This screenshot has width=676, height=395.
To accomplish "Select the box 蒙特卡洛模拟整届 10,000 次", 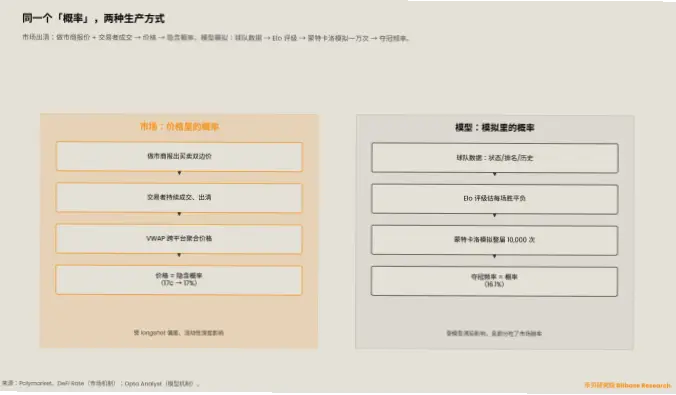I will (x=494, y=240).
